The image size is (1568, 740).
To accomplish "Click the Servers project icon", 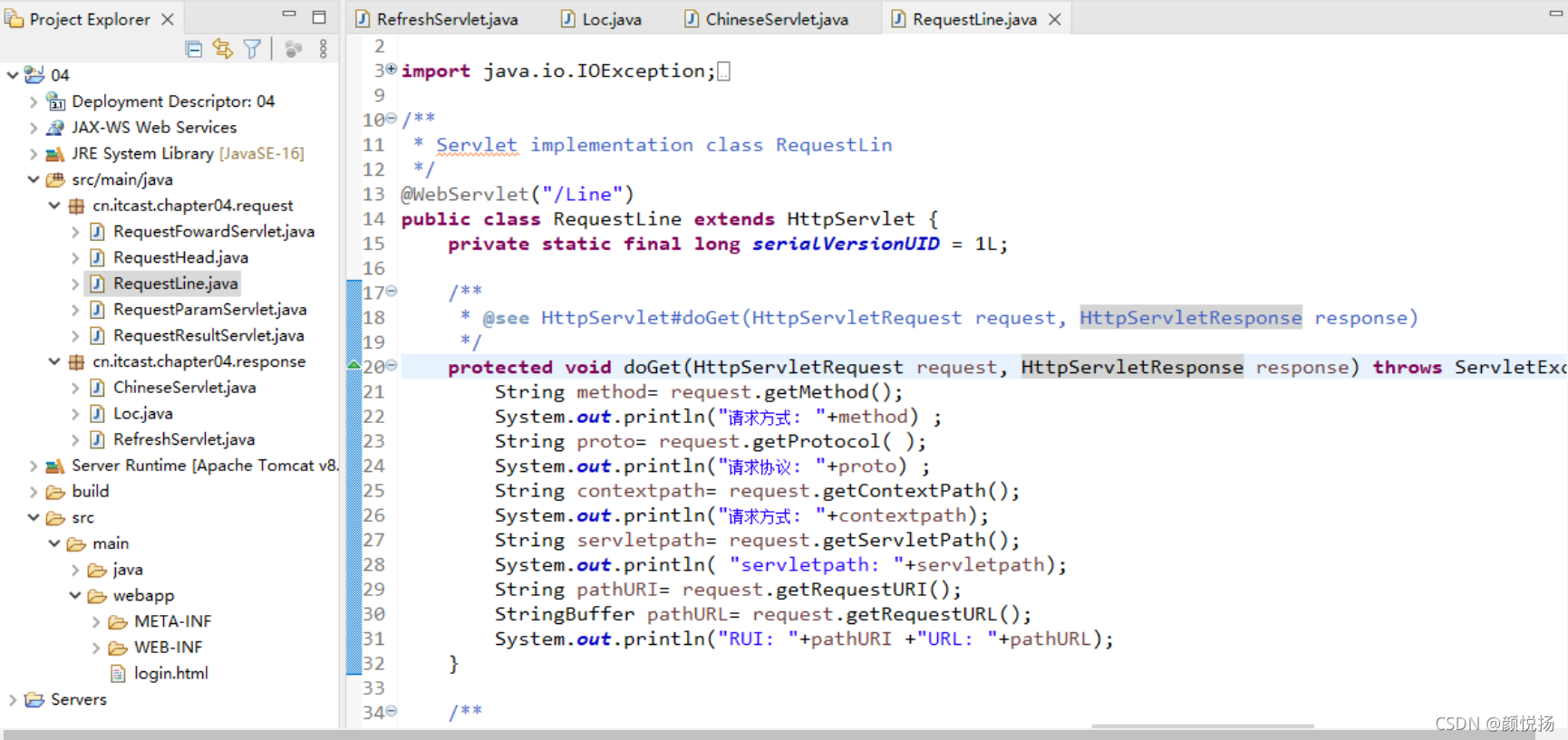I will pyautogui.click(x=34, y=699).
